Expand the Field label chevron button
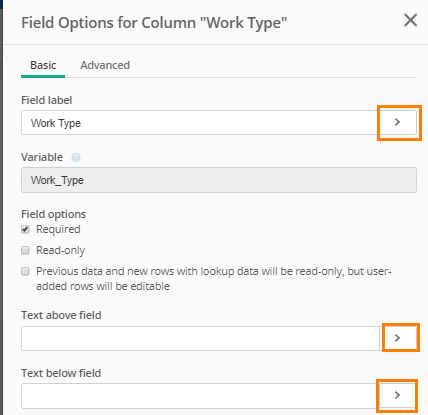This screenshot has height=415, width=428. tap(397, 122)
